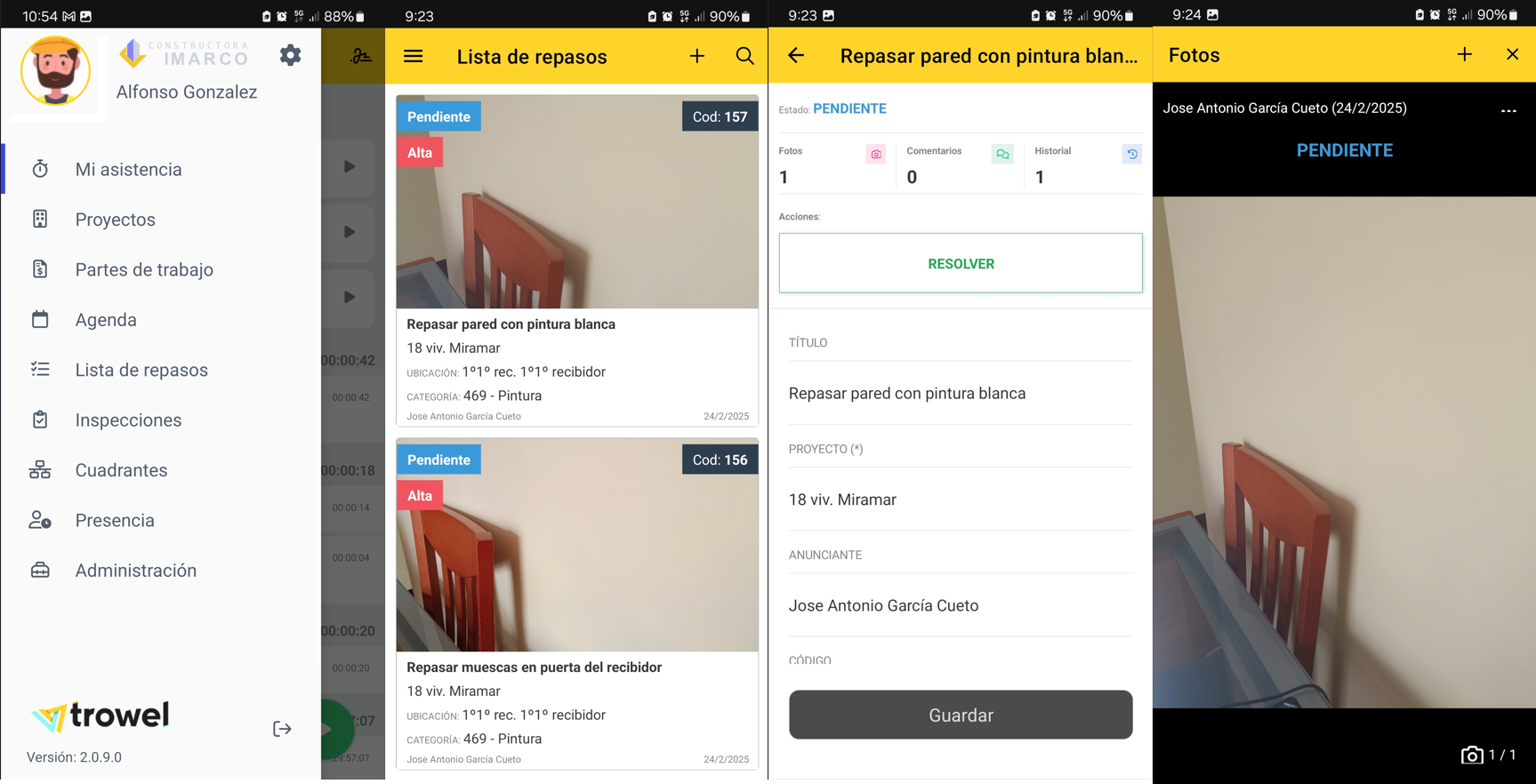Open three-dots options for photo
The image size is (1536, 784).
point(1508,111)
